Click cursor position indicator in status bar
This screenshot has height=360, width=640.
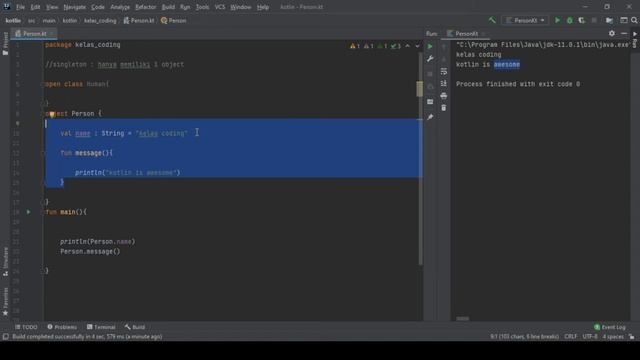coord(524,337)
